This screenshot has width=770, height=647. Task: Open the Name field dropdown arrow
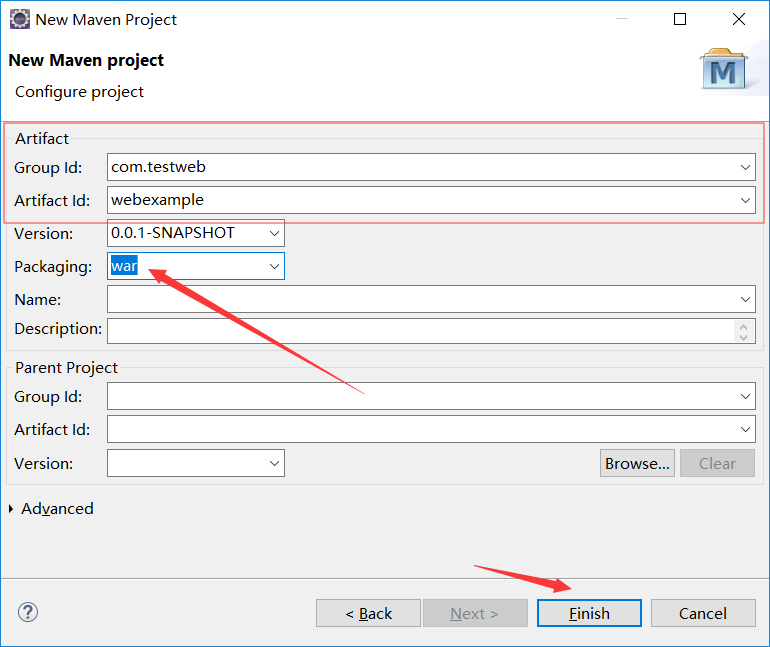pyautogui.click(x=745, y=299)
